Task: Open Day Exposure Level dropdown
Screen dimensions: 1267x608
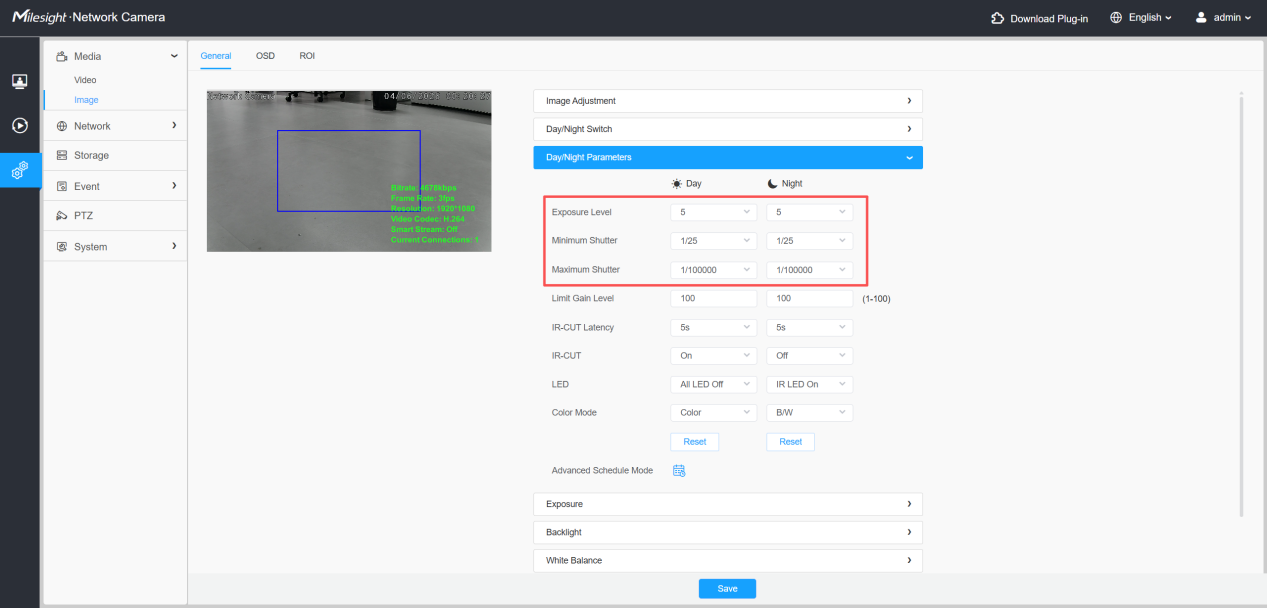Action: point(713,212)
